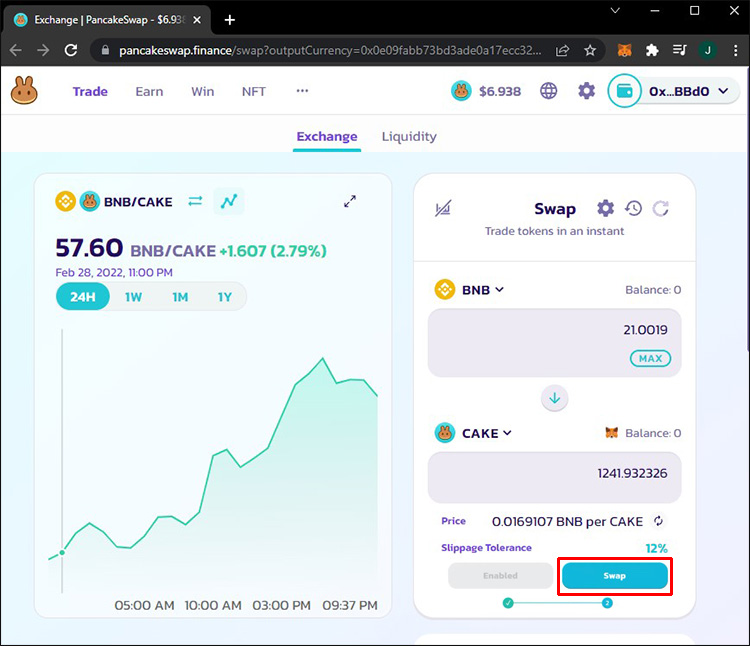Open the Chrome three-dot menu

[x=736, y=50]
